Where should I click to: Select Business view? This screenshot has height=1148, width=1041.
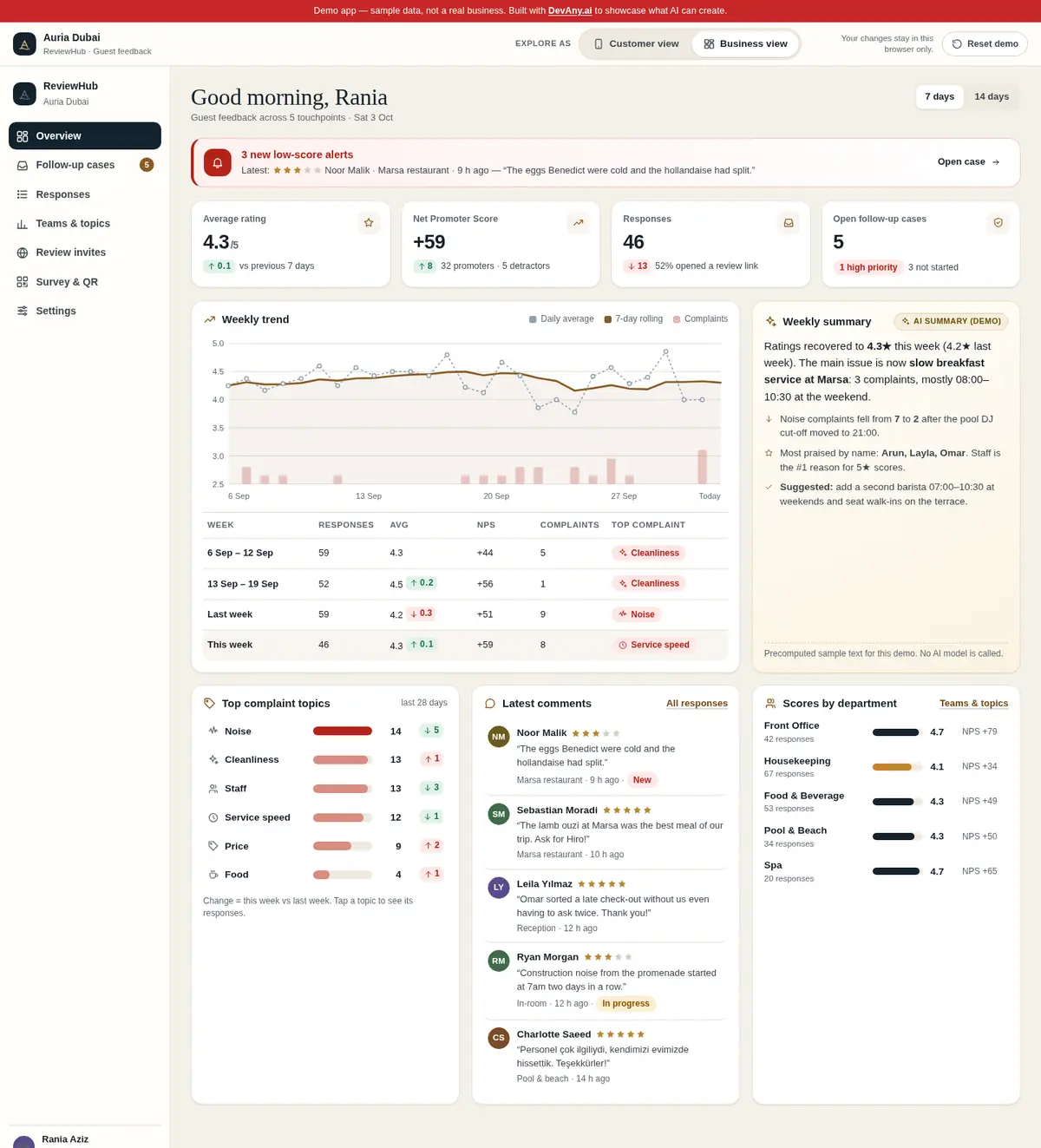(745, 44)
